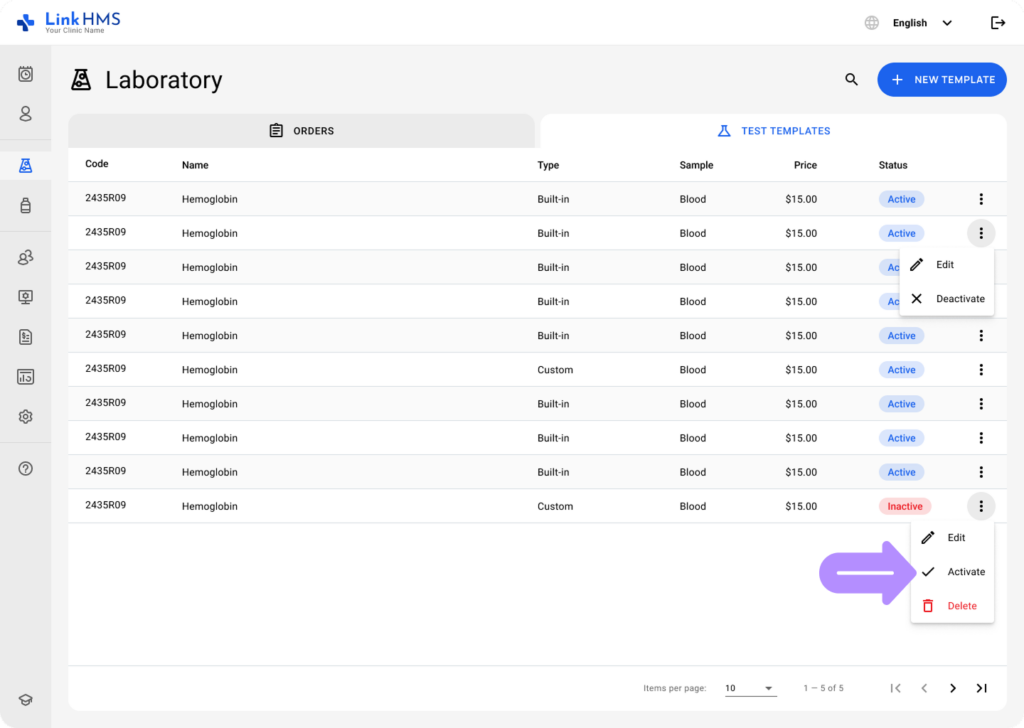Click the search magnifier in the Laboratory header

pyautogui.click(x=850, y=79)
